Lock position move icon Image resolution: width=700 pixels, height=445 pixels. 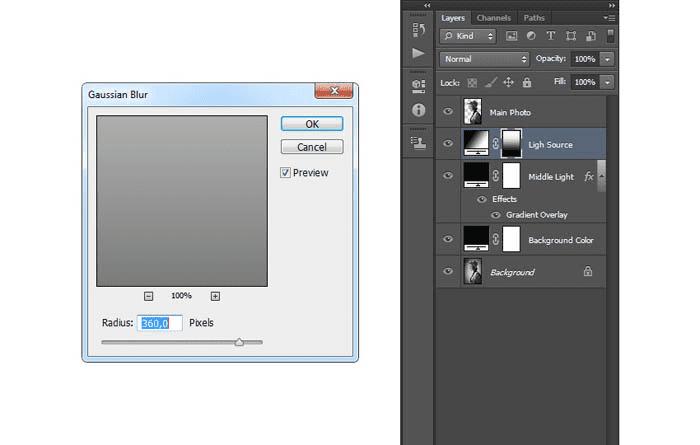pos(508,82)
